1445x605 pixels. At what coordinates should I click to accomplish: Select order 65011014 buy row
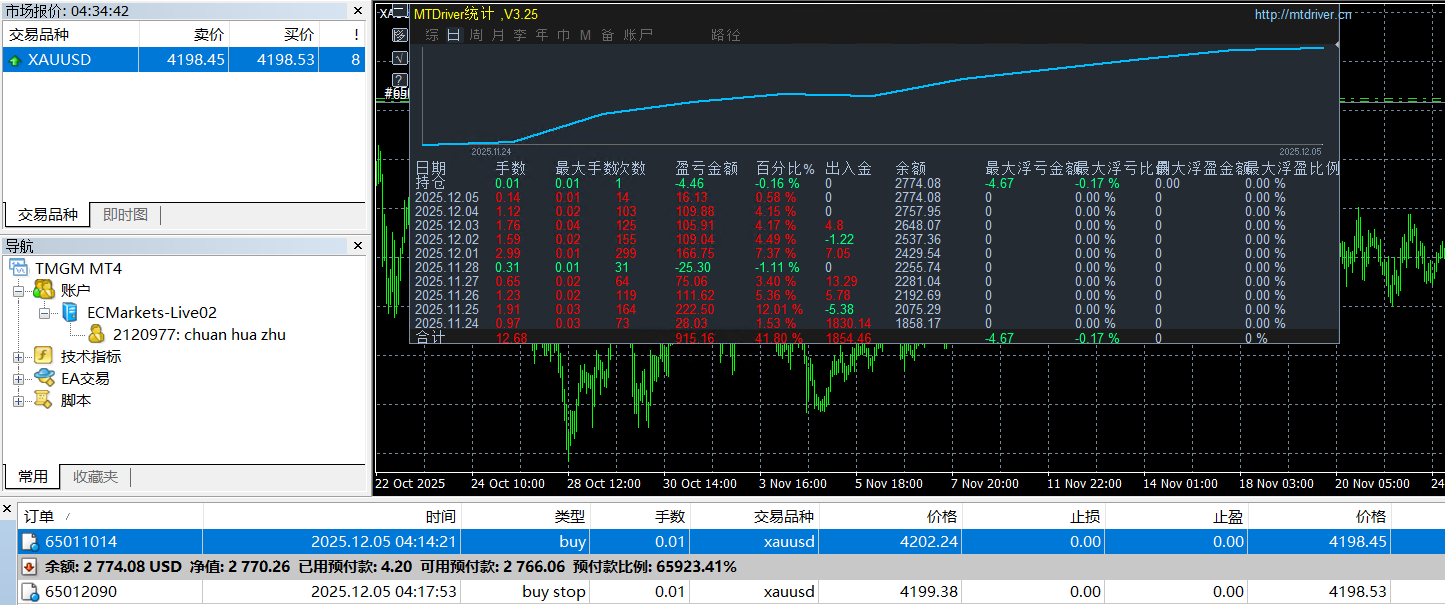(x=732, y=541)
